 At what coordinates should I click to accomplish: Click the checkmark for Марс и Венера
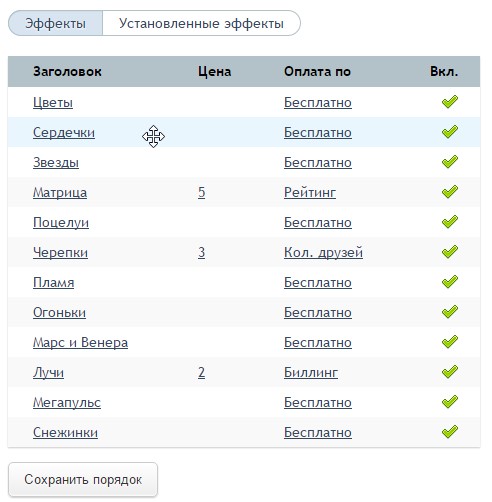tap(450, 342)
